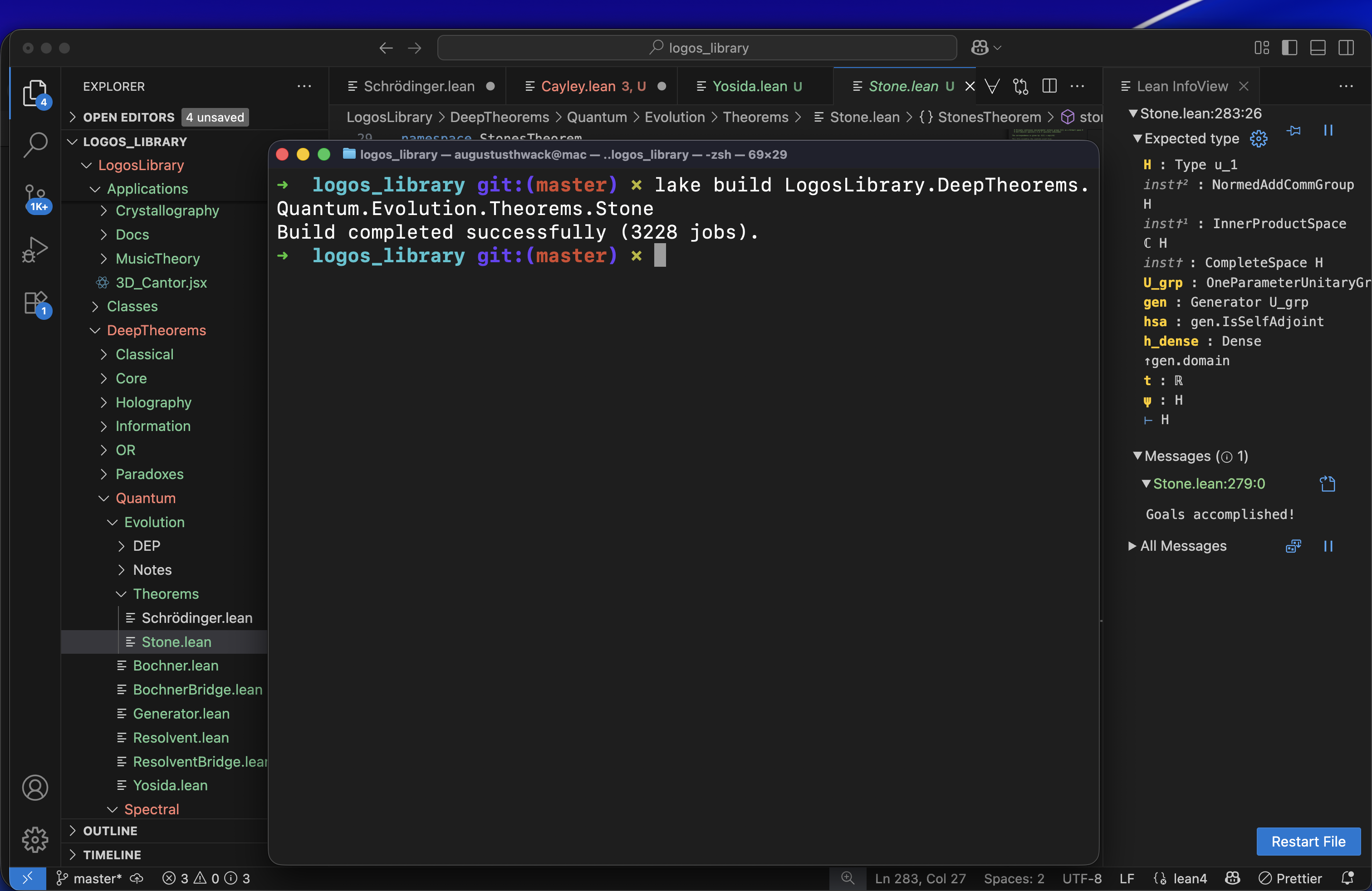Expand the Holography folder

tap(153, 402)
